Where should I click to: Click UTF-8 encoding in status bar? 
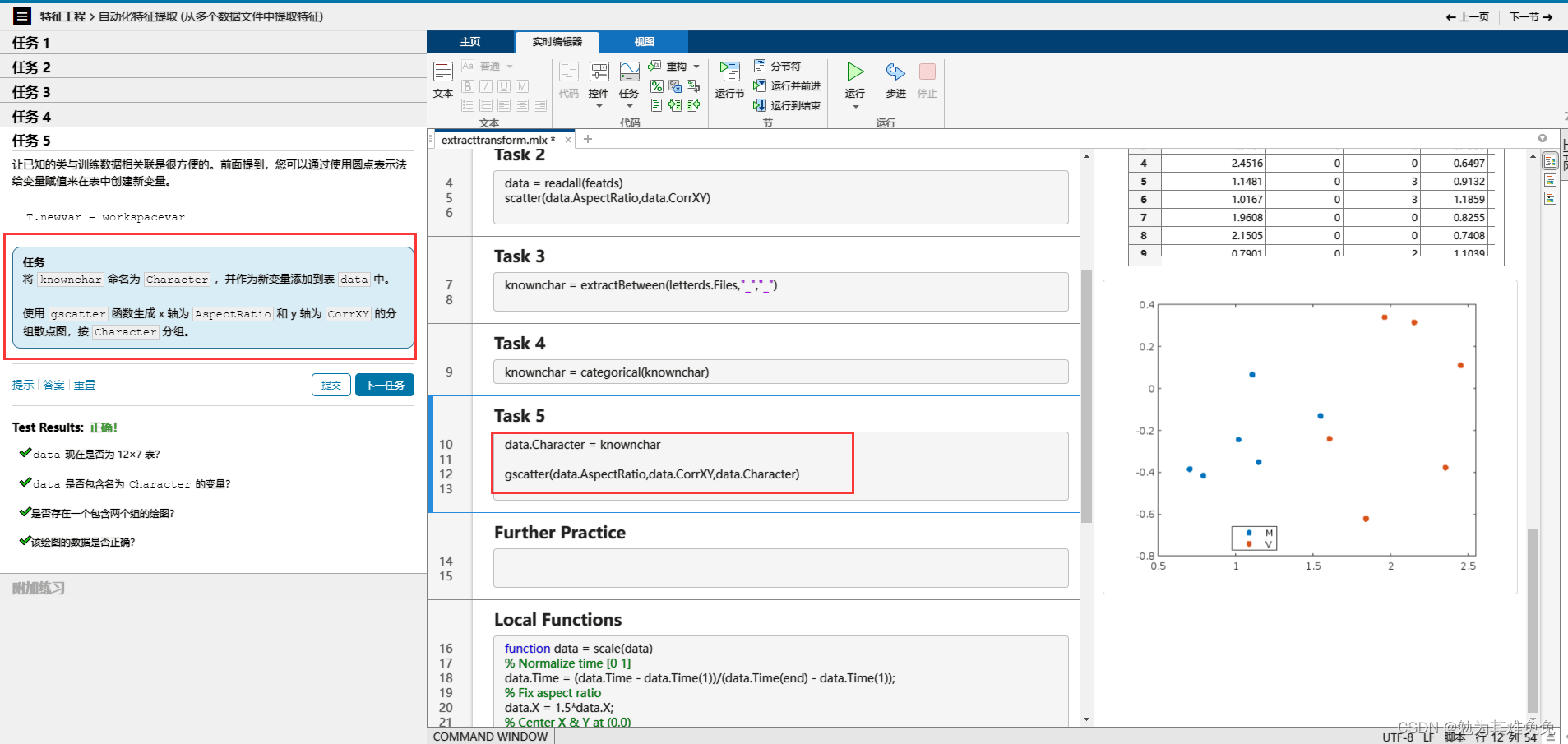[x=1397, y=737]
